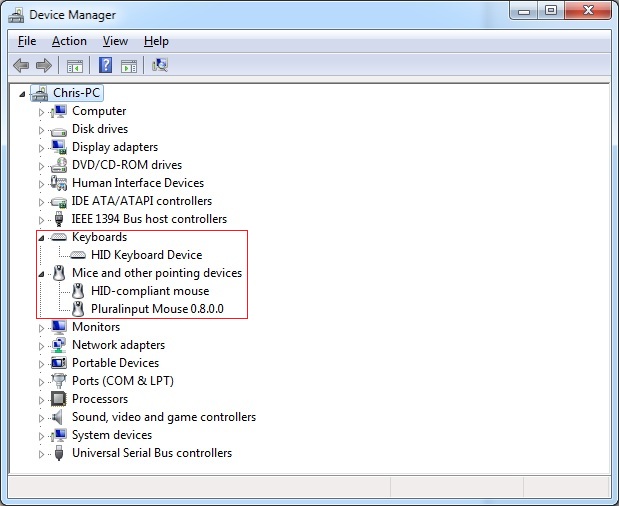619x506 pixels.
Task: Click Show/Hide Action Pane toolbar icon
Action: (x=129, y=66)
